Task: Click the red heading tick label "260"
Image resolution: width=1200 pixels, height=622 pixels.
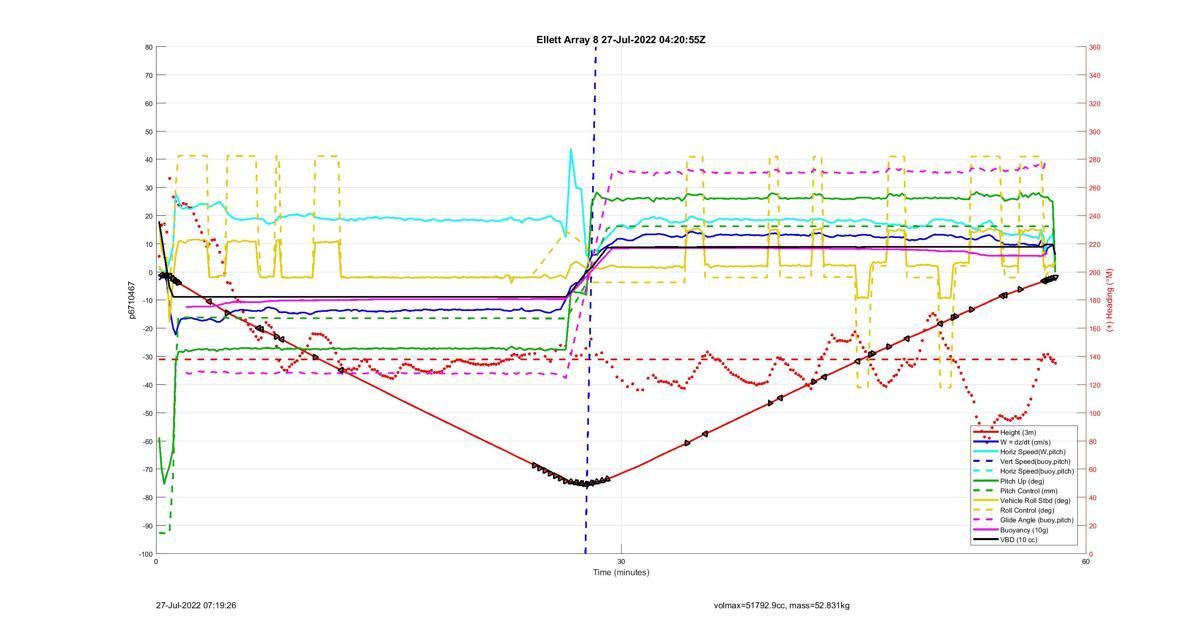Action: click(1094, 188)
